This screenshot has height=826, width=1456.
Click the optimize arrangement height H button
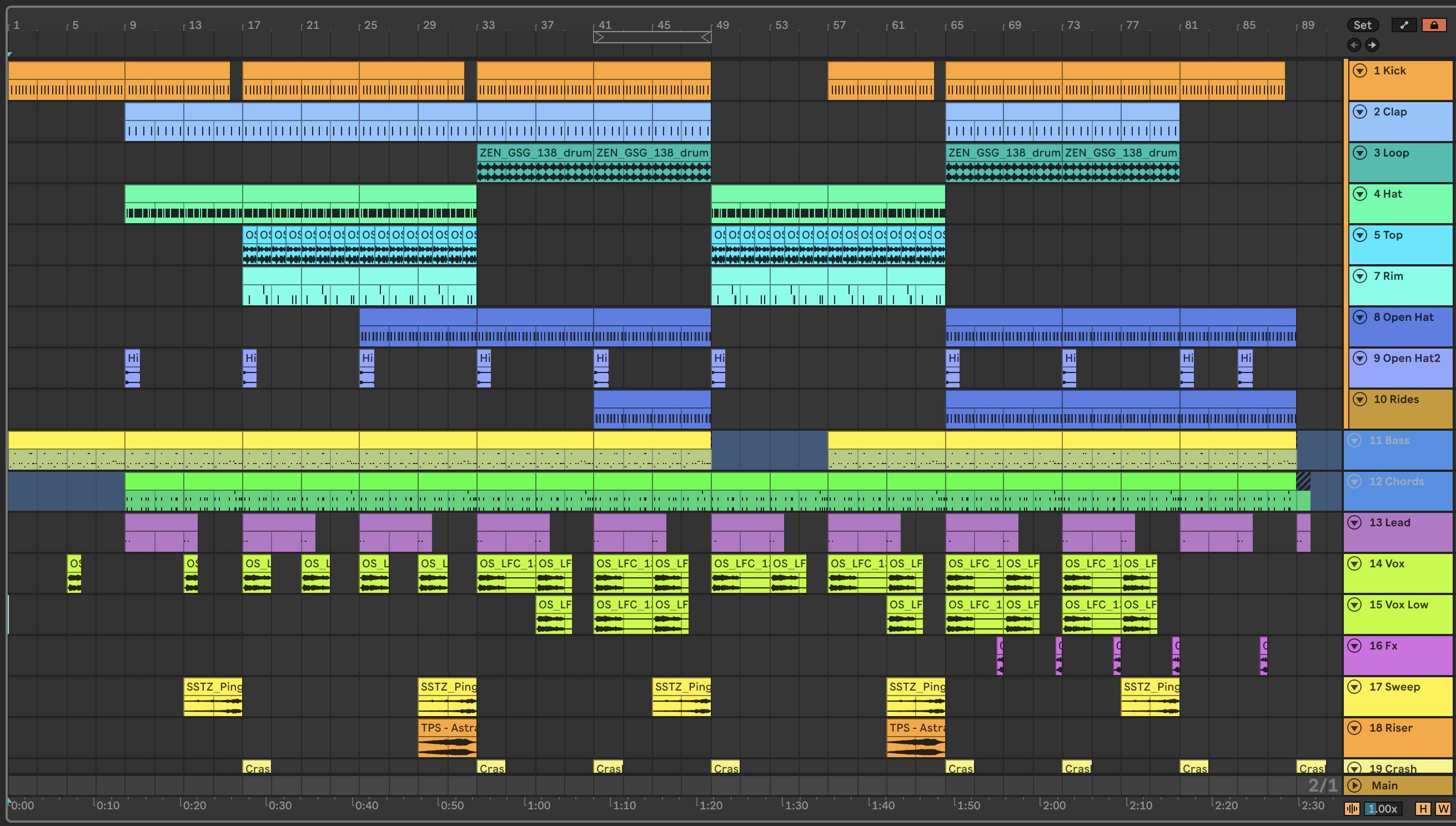(1423, 808)
